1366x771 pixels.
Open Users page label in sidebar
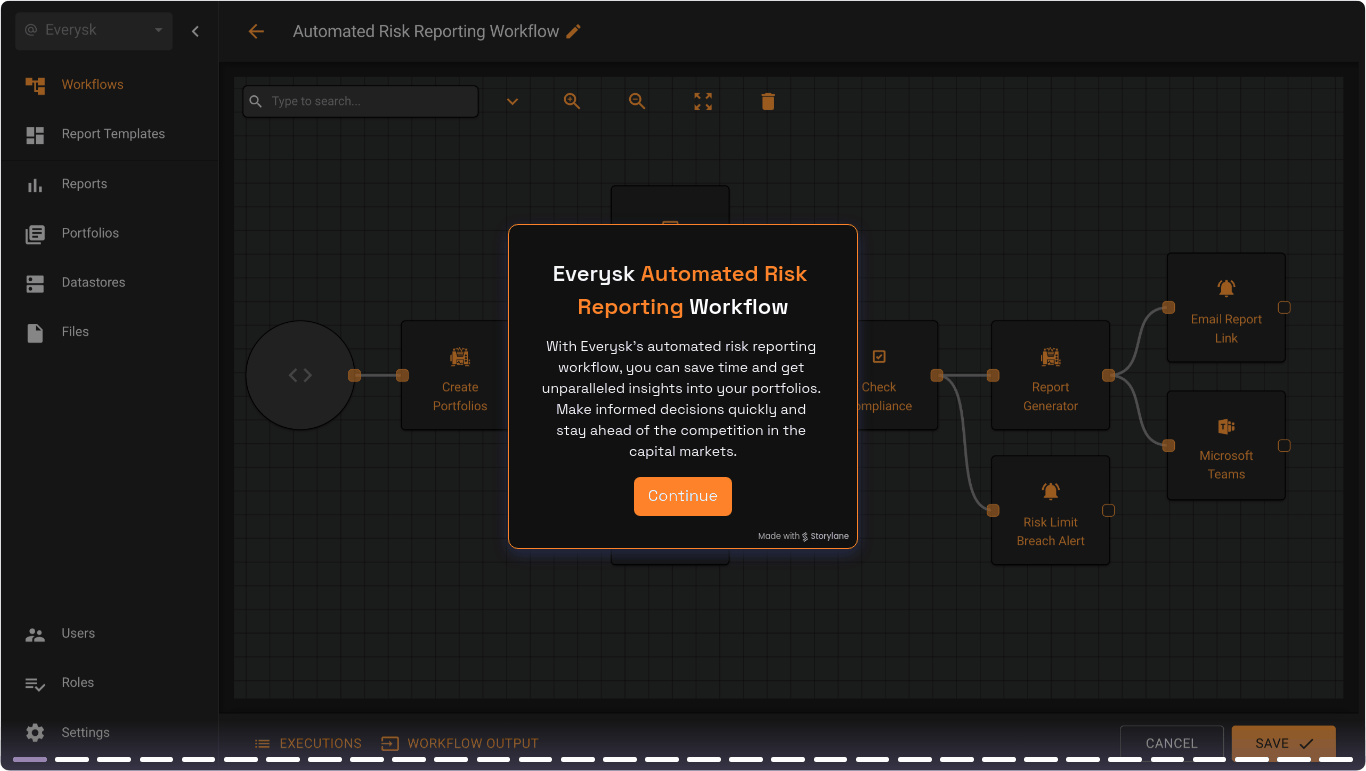click(78, 633)
